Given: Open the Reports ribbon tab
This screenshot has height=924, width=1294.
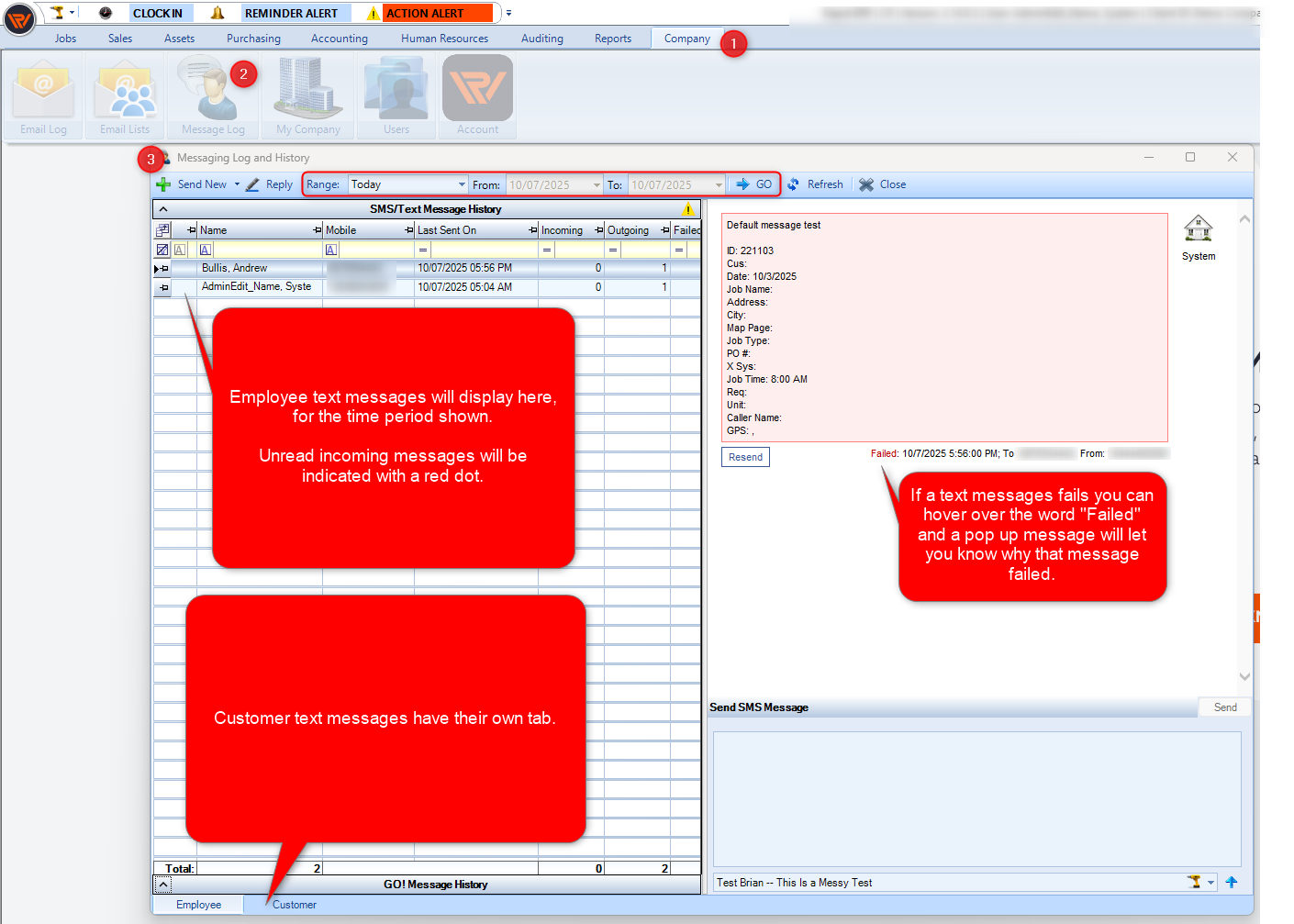Looking at the screenshot, I should click(612, 39).
